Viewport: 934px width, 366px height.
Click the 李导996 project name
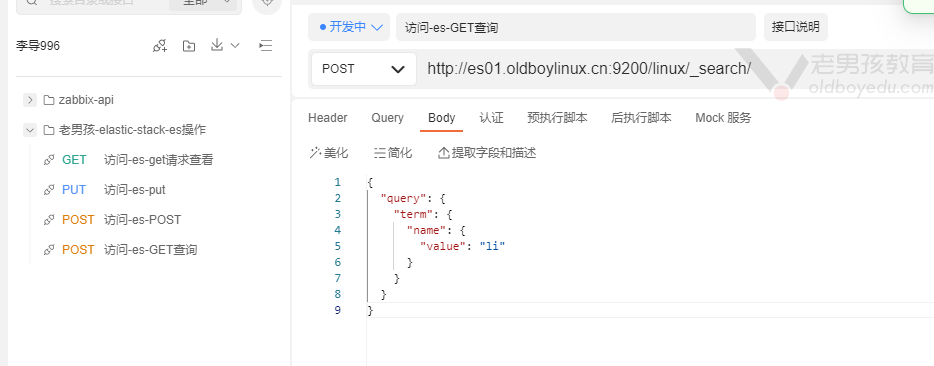coord(38,46)
